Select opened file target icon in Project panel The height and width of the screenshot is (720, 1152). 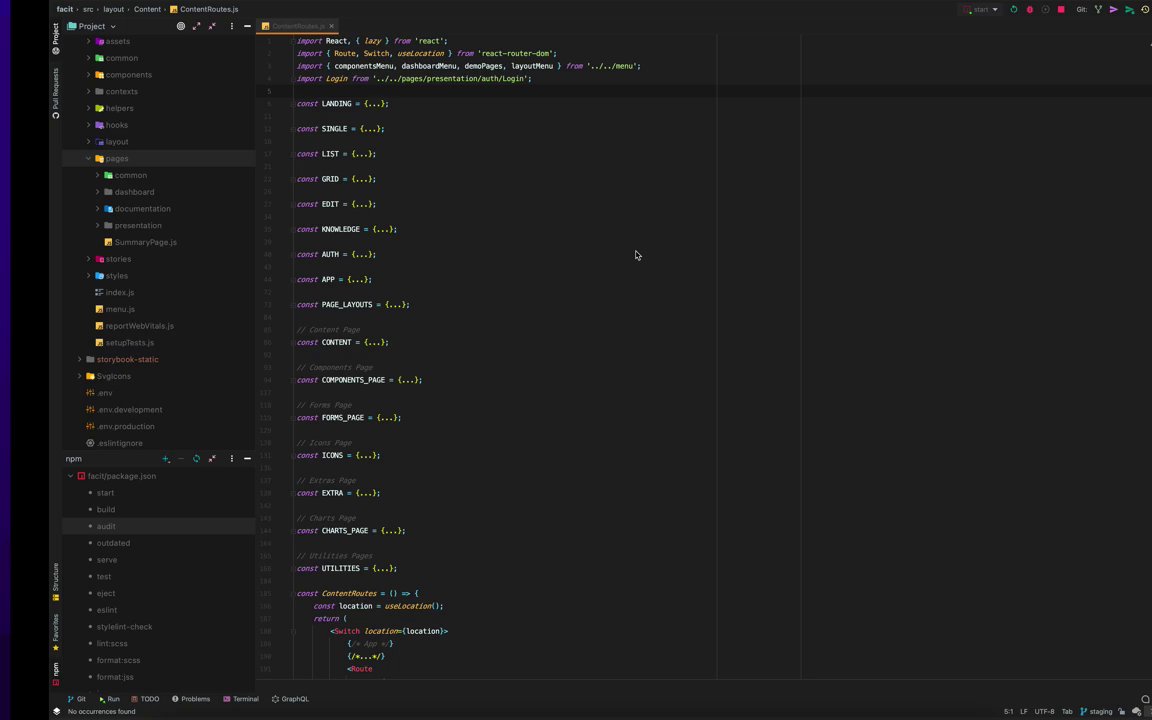click(x=181, y=26)
